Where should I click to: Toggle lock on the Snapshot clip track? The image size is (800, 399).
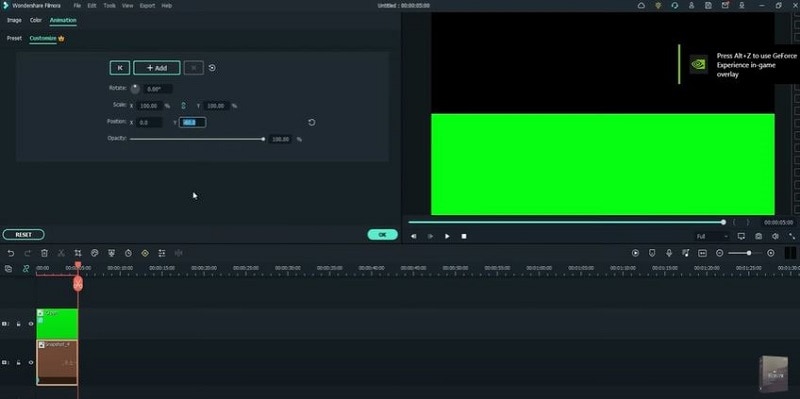click(x=18, y=362)
